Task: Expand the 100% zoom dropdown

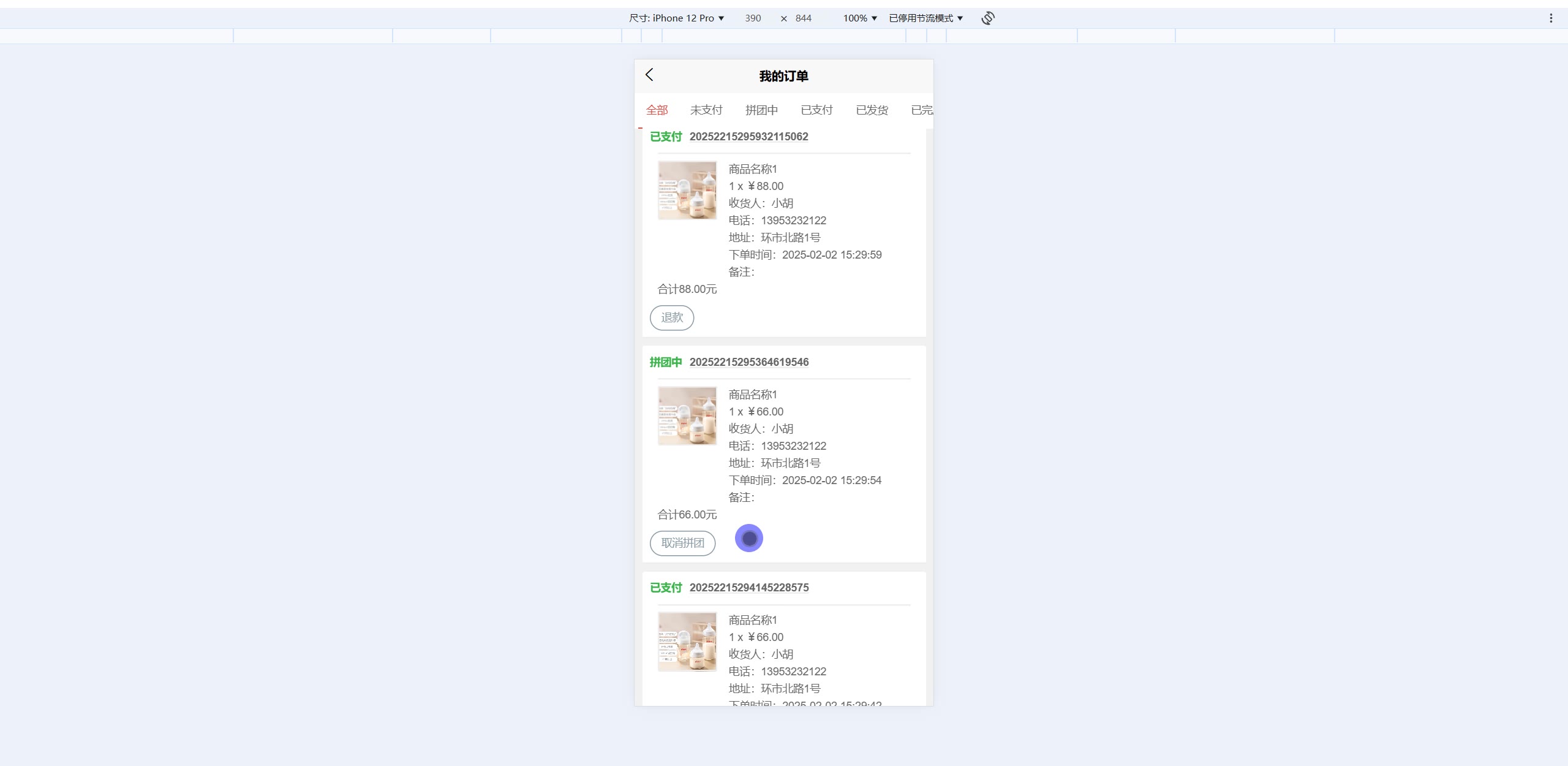Action: [860, 18]
